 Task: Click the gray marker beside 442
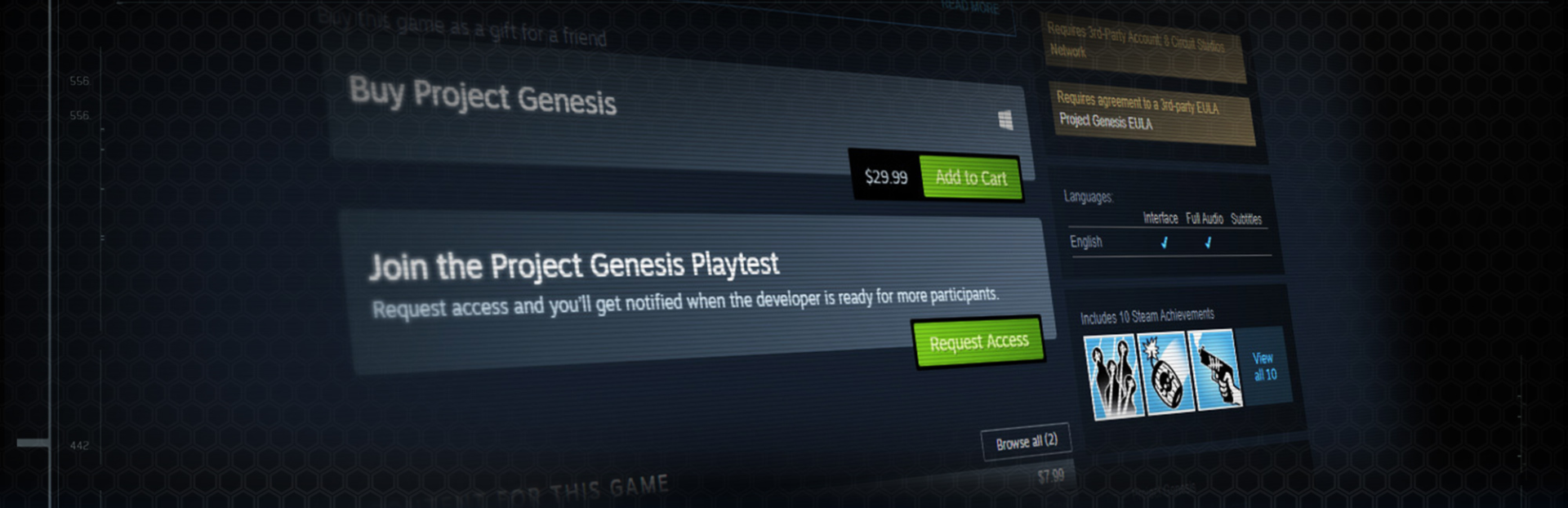click(33, 443)
